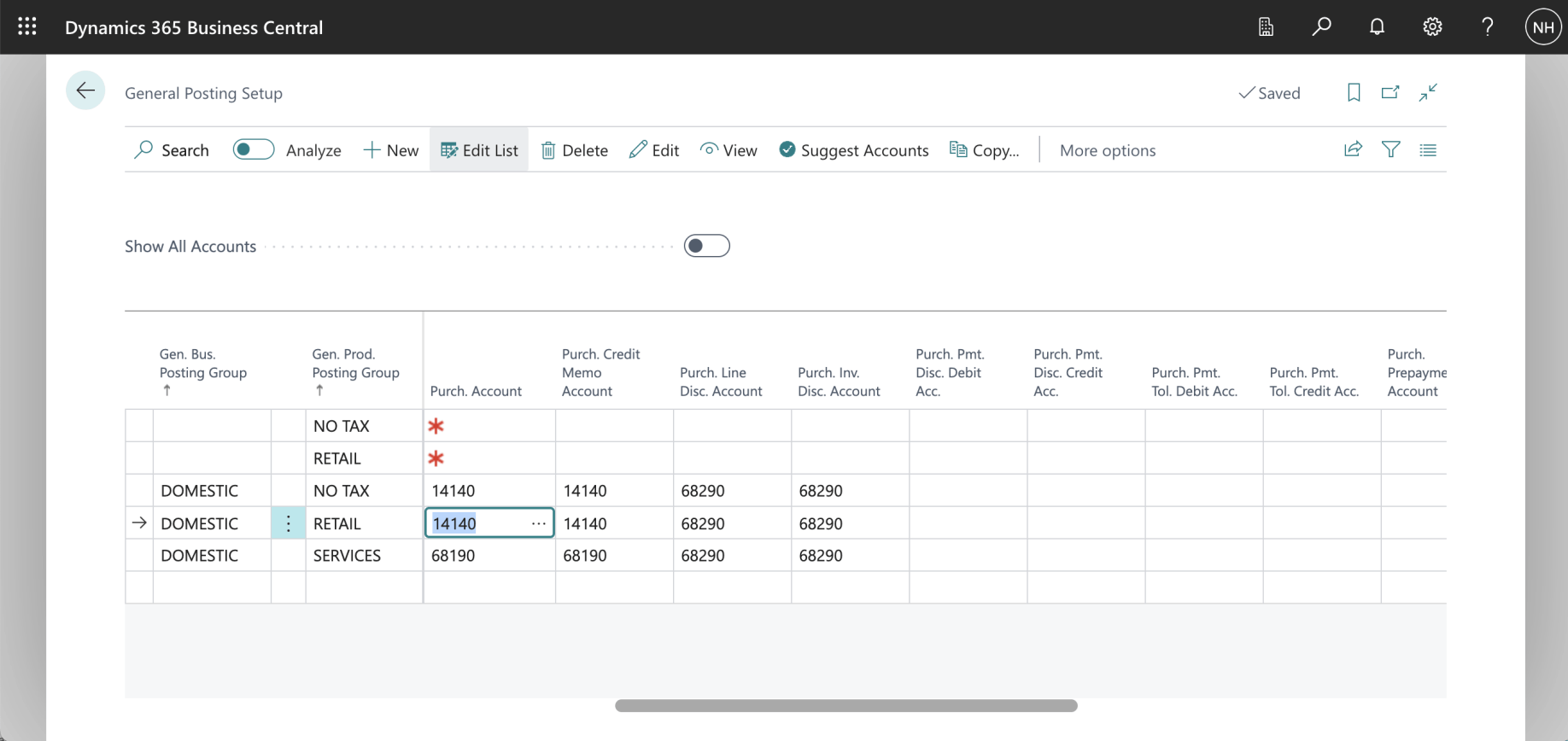The height and width of the screenshot is (741, 1568).
Task: Click the Delete button
Action: pos(574,150)
